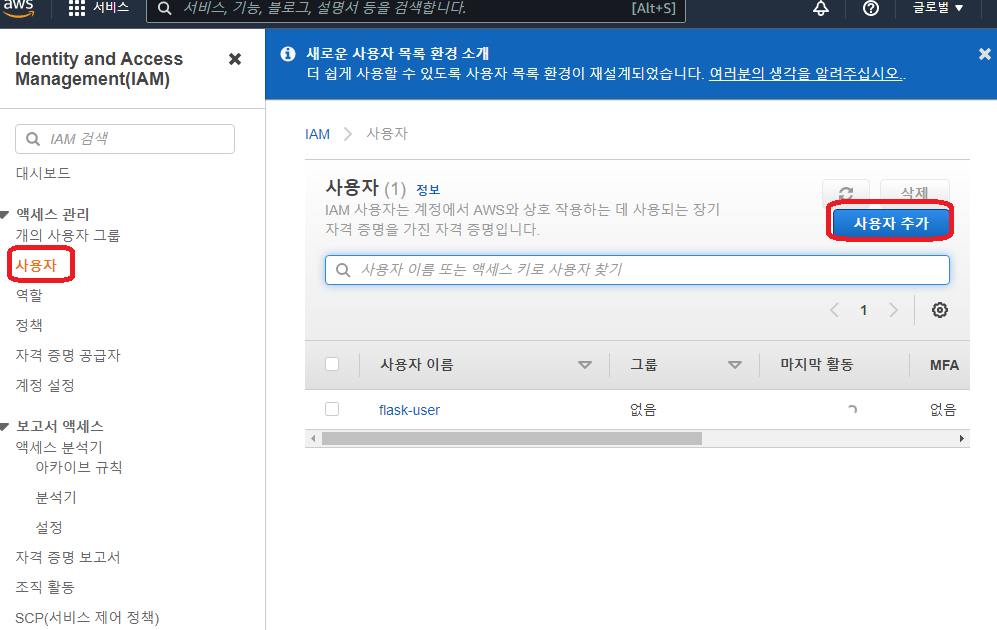The height and width of the screenshot is (630, 997).
Task: Open 아카이브 규칙 in sidebar
Action: (x=78, y=467)
